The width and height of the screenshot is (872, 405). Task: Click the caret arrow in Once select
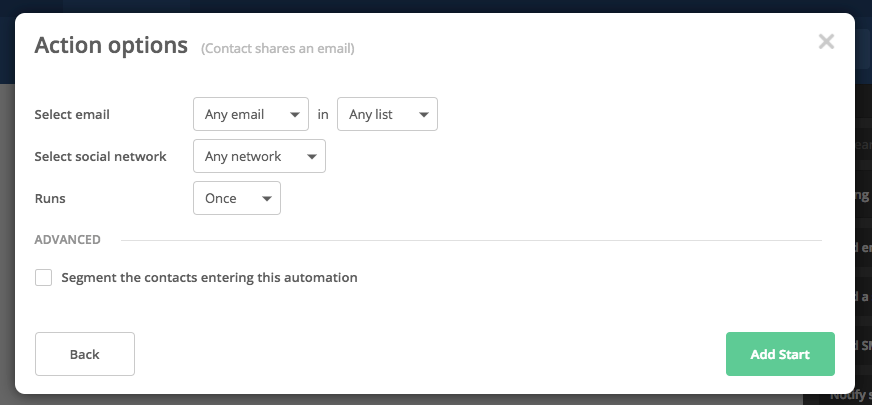tap(267, 199)
